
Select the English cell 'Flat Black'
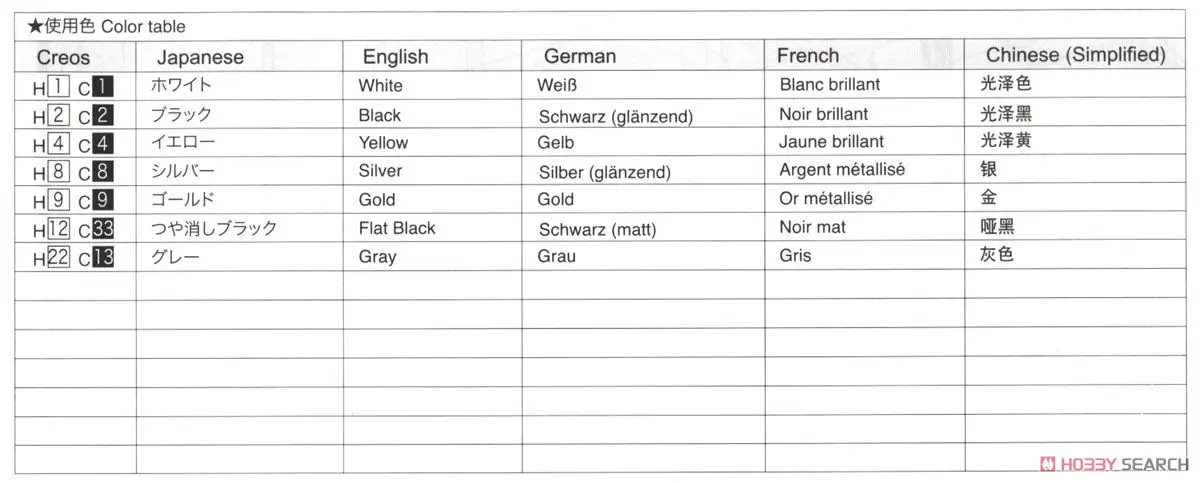(397, 228)
